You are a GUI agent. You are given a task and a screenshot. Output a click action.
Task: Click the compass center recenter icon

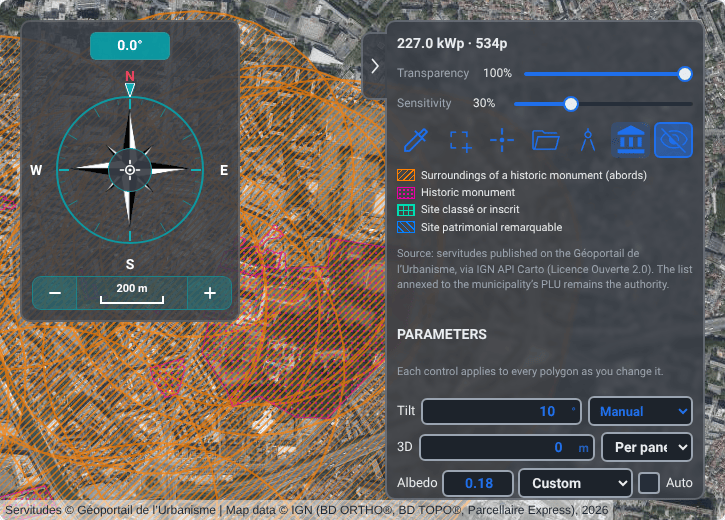point(130,170)
